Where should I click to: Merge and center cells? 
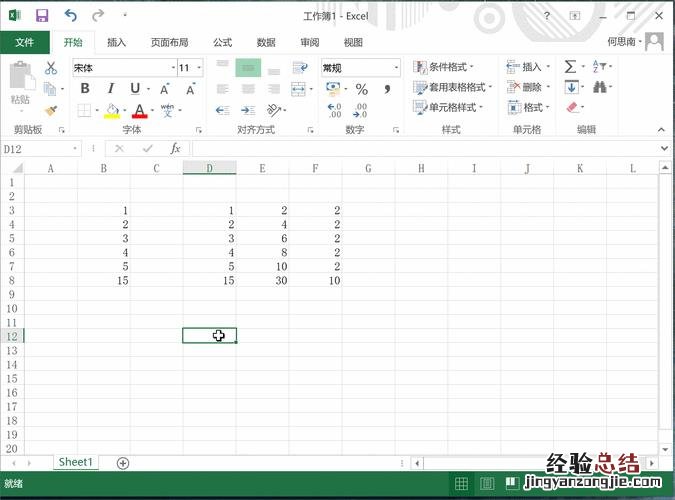pos(298,89)
